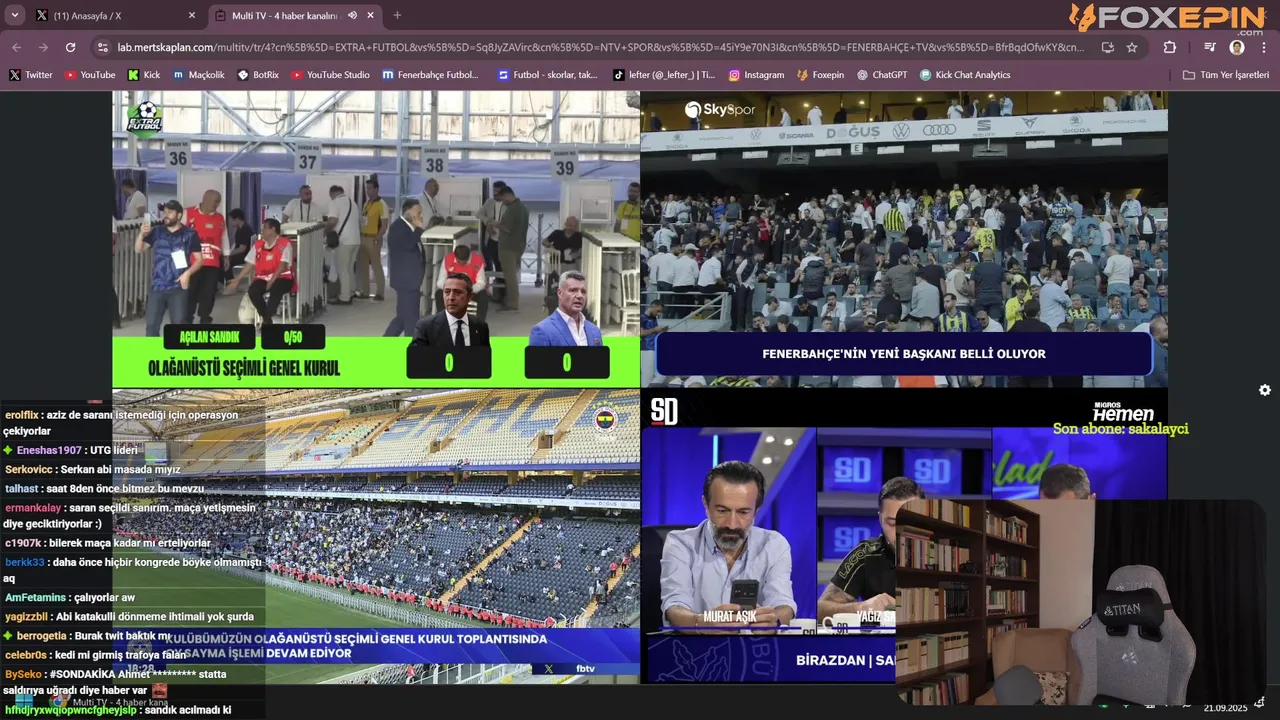
Task: Switch to the Multi TV tab
Action: point(295,15)
